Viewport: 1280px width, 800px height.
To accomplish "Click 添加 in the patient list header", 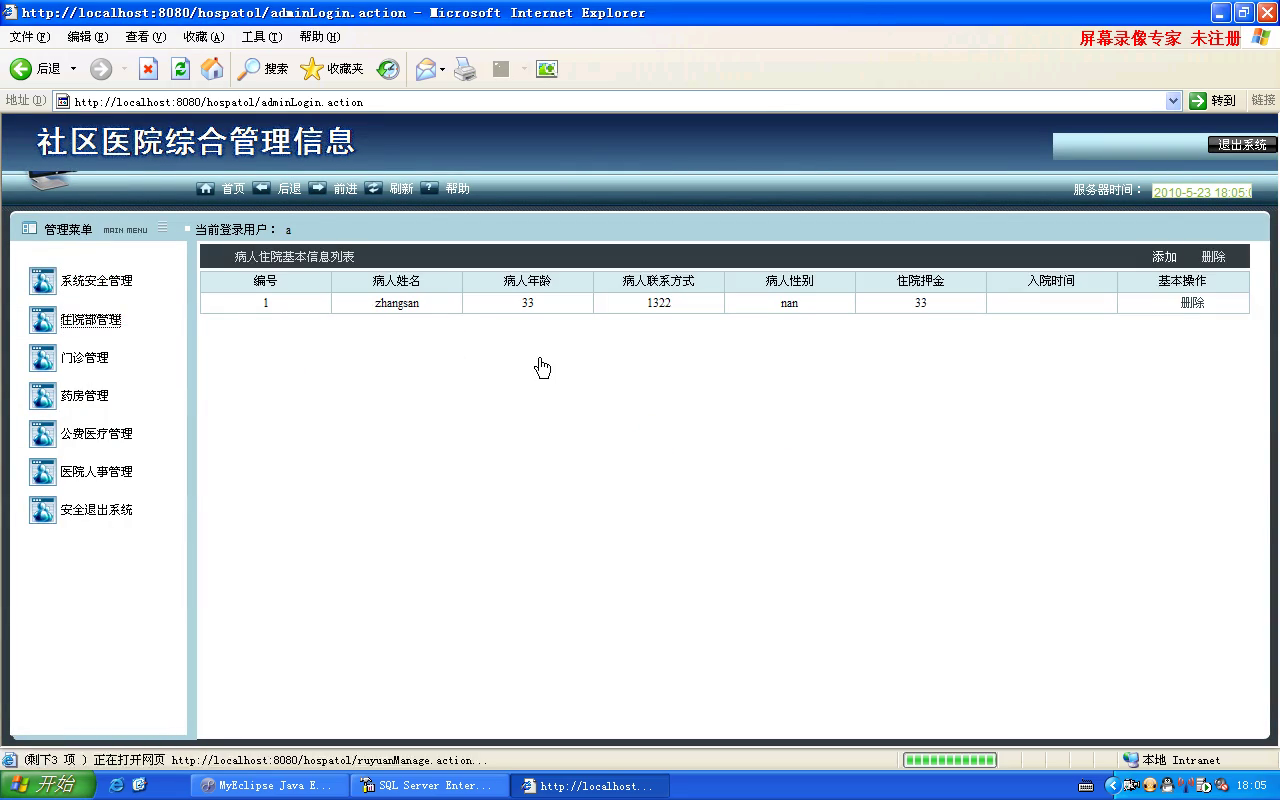I will [1164, 257].
